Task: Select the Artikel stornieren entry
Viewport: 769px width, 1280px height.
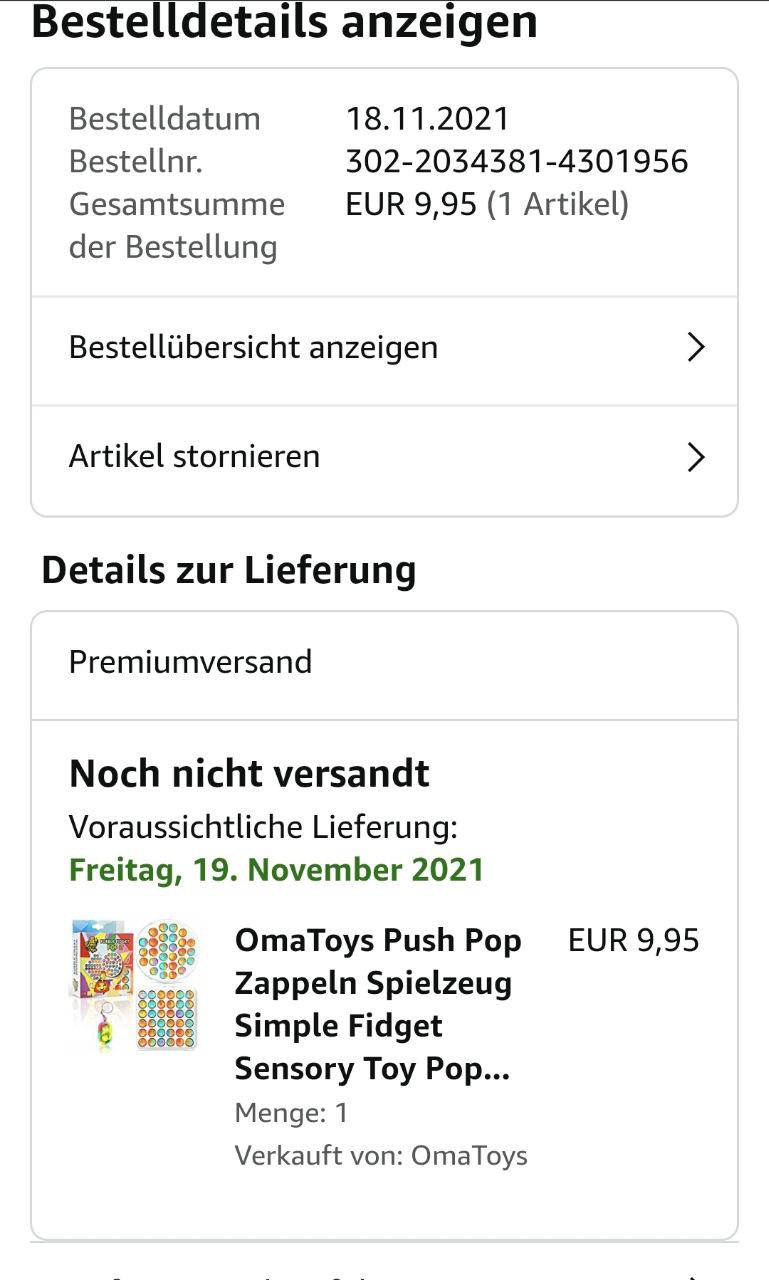Action: (194, 457)
